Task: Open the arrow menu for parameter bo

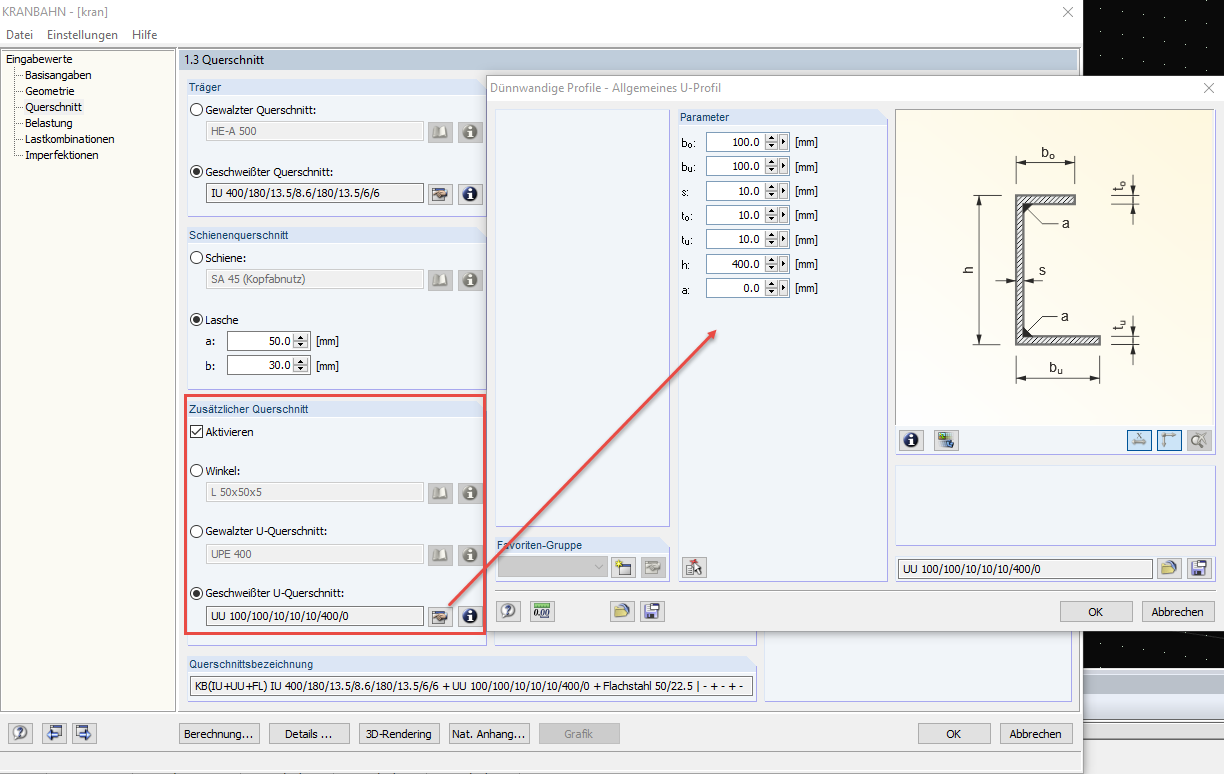Action: (784, 142)
